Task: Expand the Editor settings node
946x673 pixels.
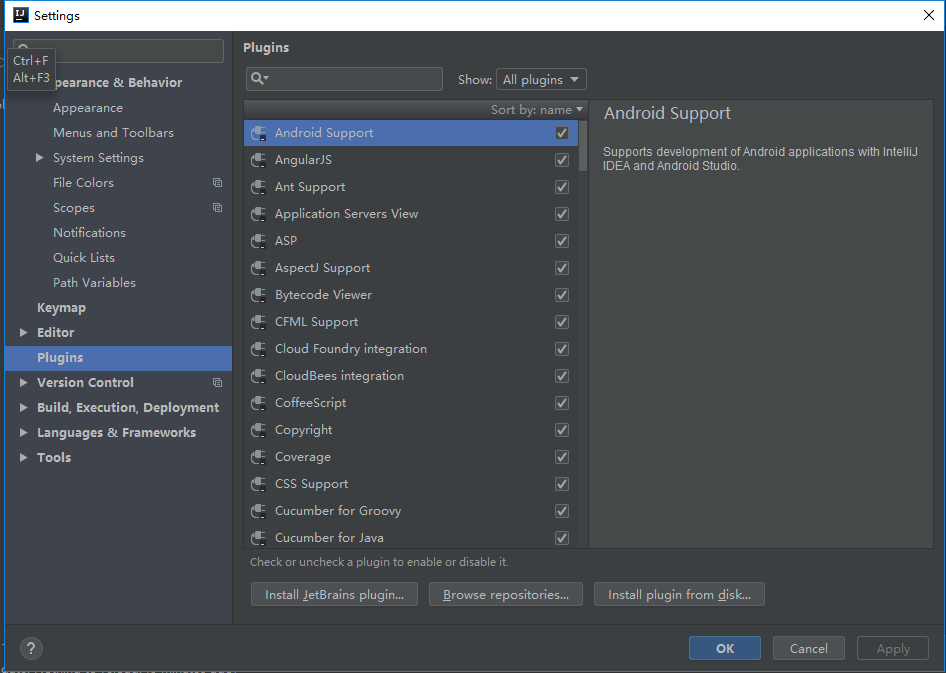Action: (x=24, y=332)
